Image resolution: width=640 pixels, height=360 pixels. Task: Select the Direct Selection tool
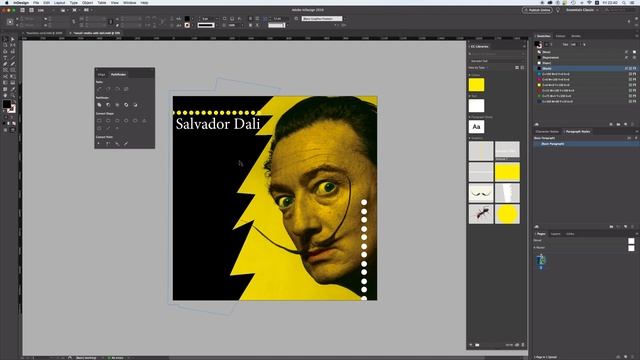(13, 40)
